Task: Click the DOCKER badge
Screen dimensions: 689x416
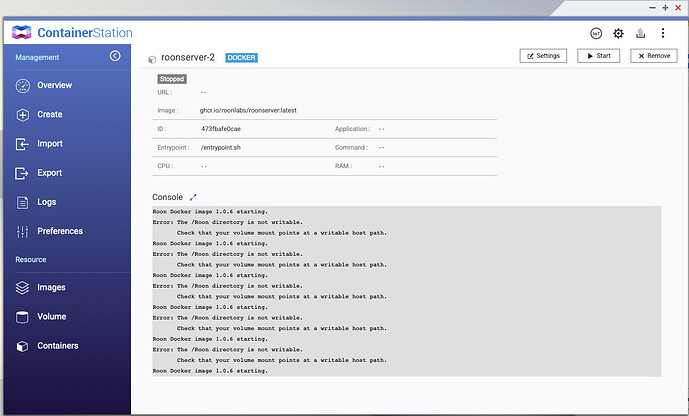Action: coord(241,58)
